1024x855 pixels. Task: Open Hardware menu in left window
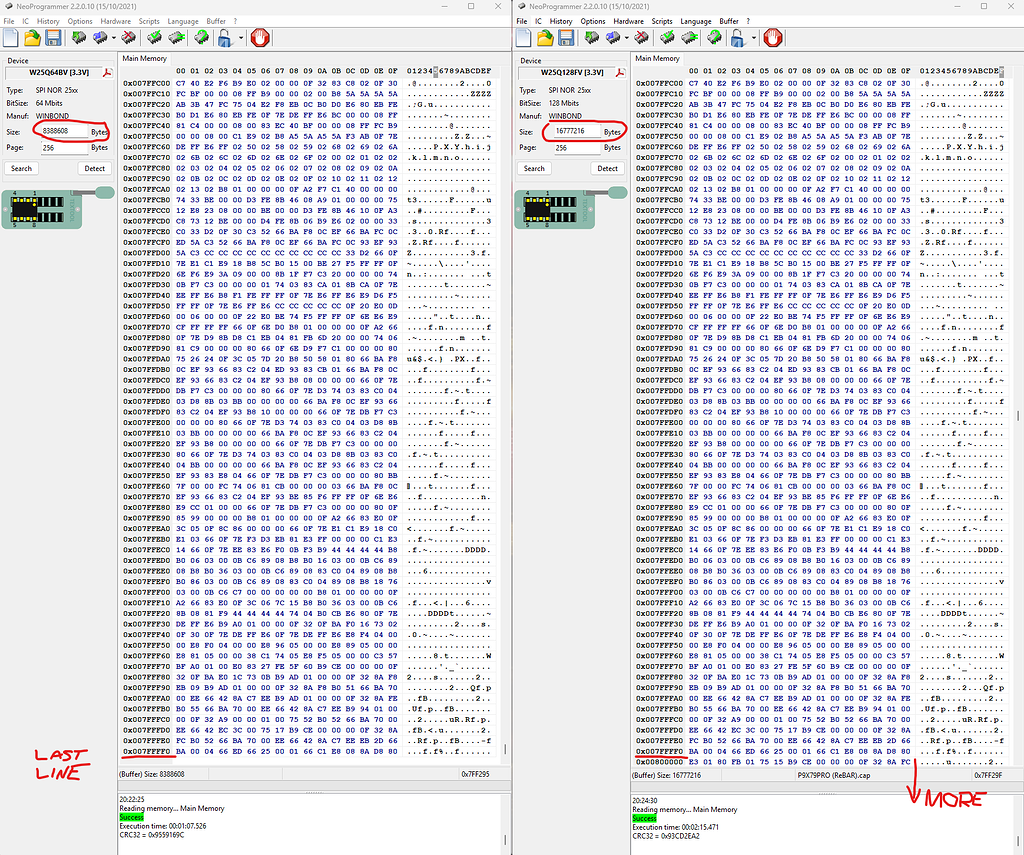[115, 20]
